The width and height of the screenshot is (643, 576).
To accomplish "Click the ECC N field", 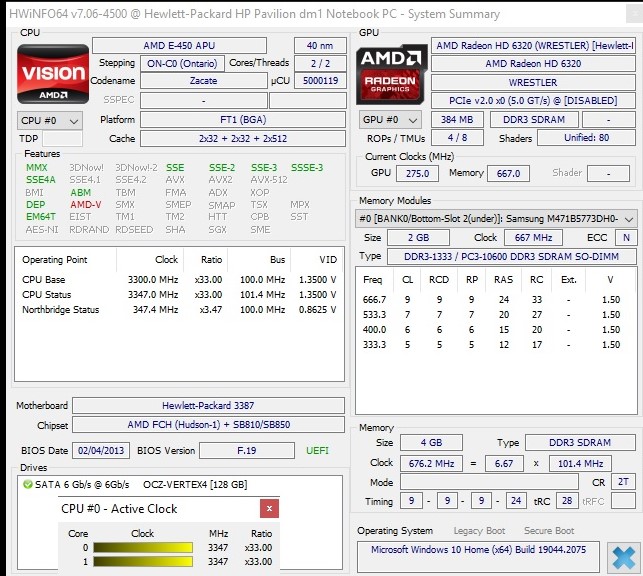I will (626, 237).
